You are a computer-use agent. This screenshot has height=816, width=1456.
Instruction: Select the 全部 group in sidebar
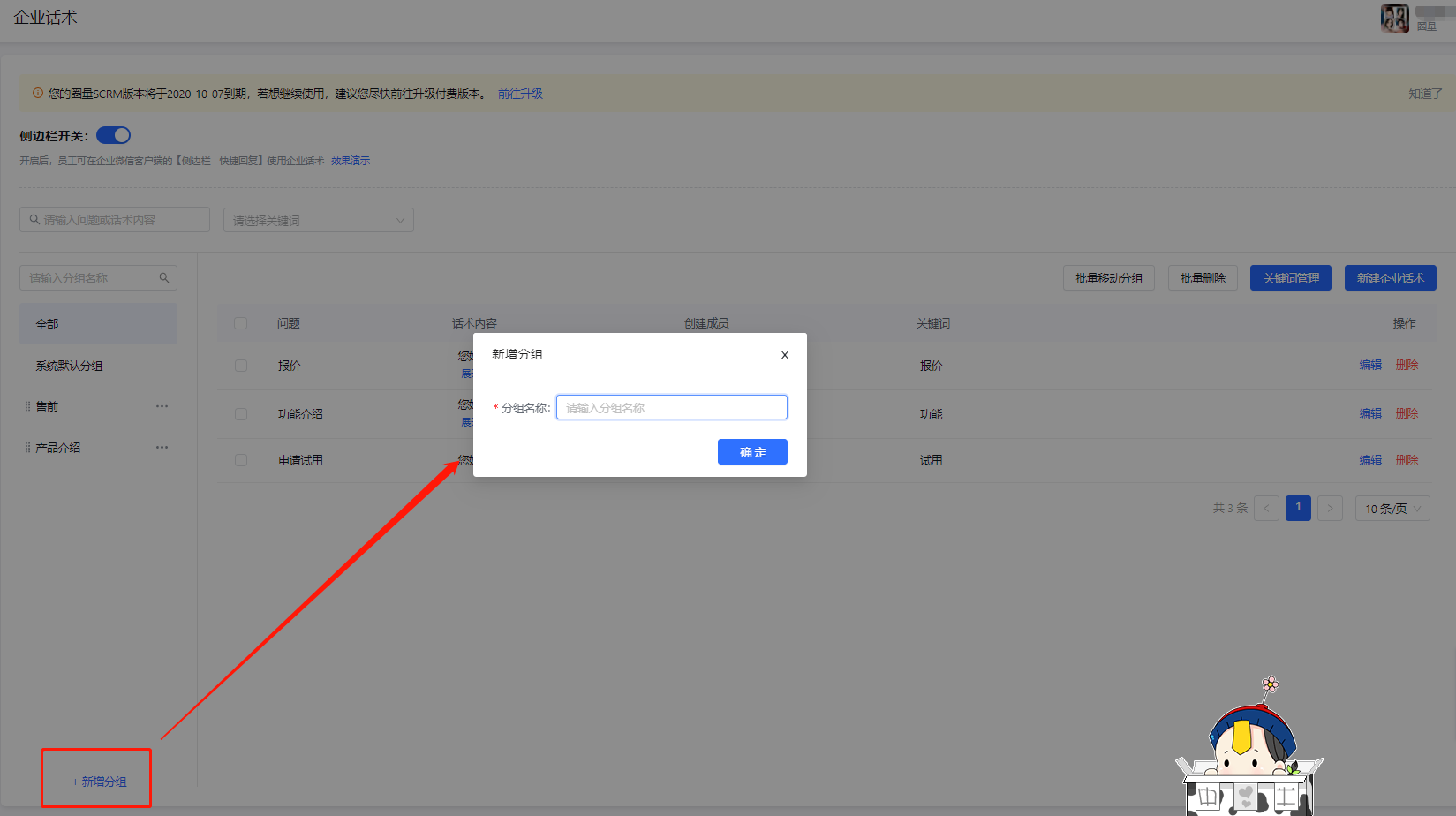[x=98, y=324]
